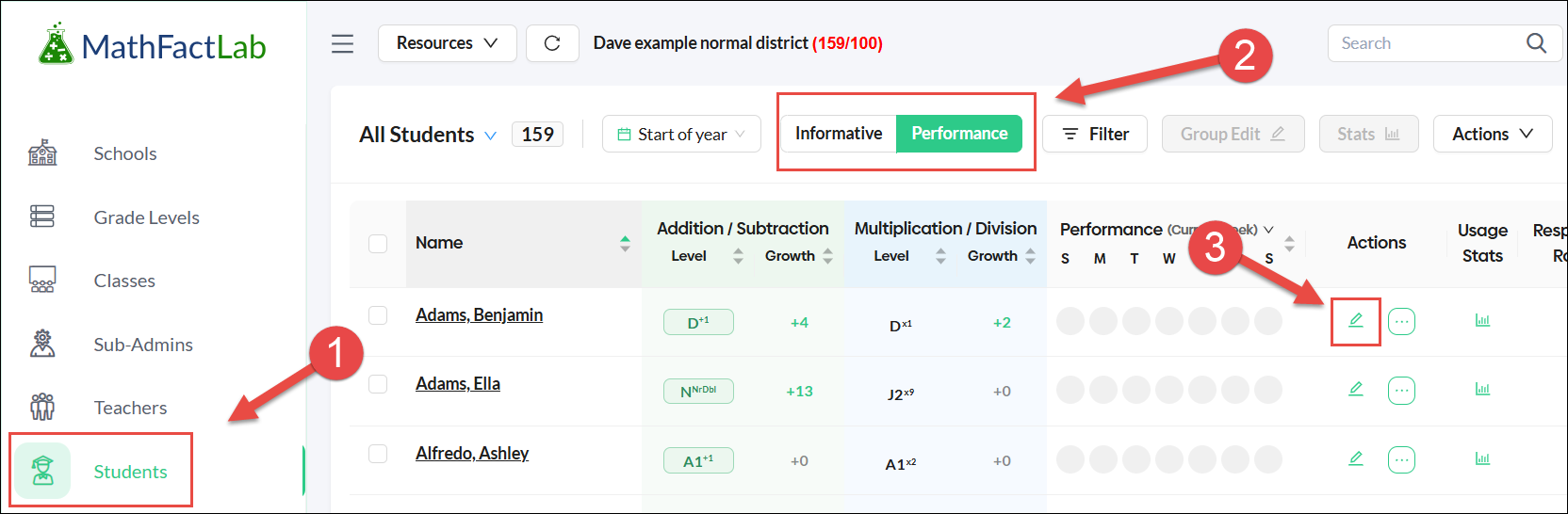This screenshot has width=1568, height=514.
Task: View usage stats chart for Adams, Ella
Action: tap(1482, 390)
